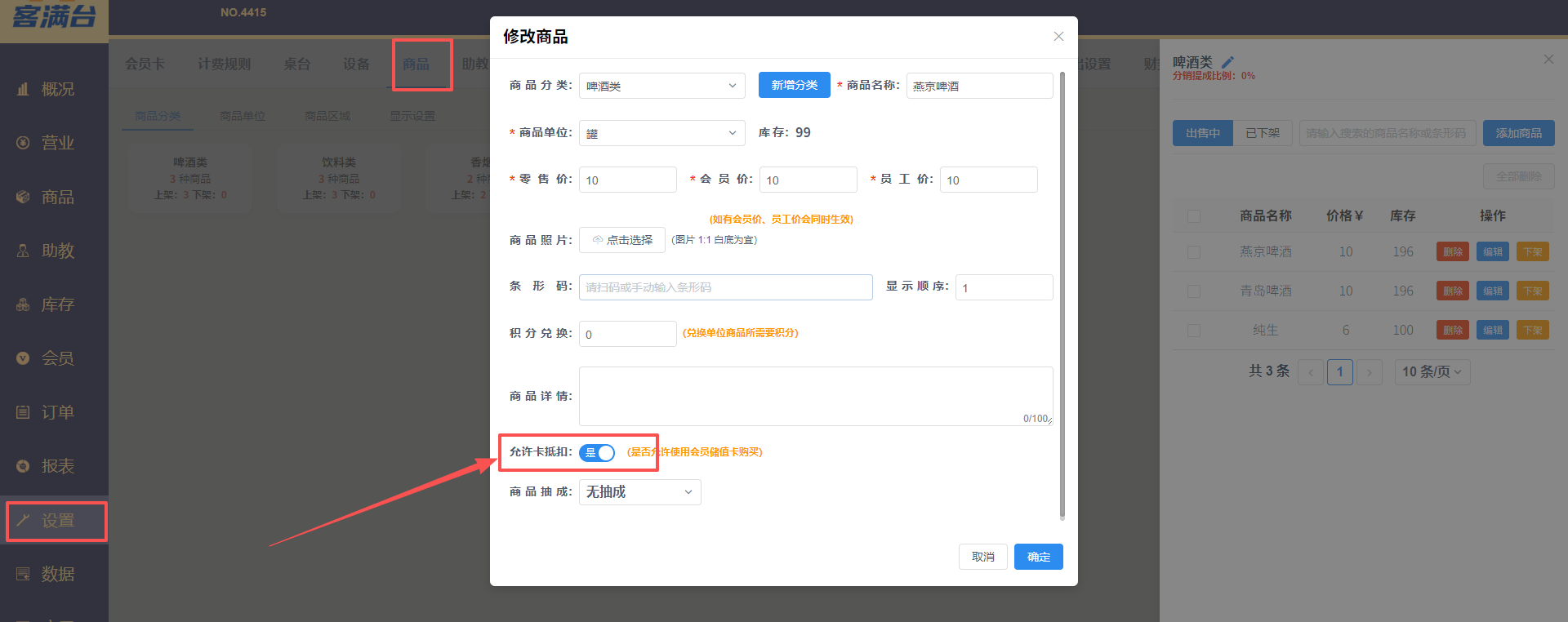Viewport: 1568px width, 622px height.
Task: Open the 会员 member sidebar icon
Action: point(23,358)
